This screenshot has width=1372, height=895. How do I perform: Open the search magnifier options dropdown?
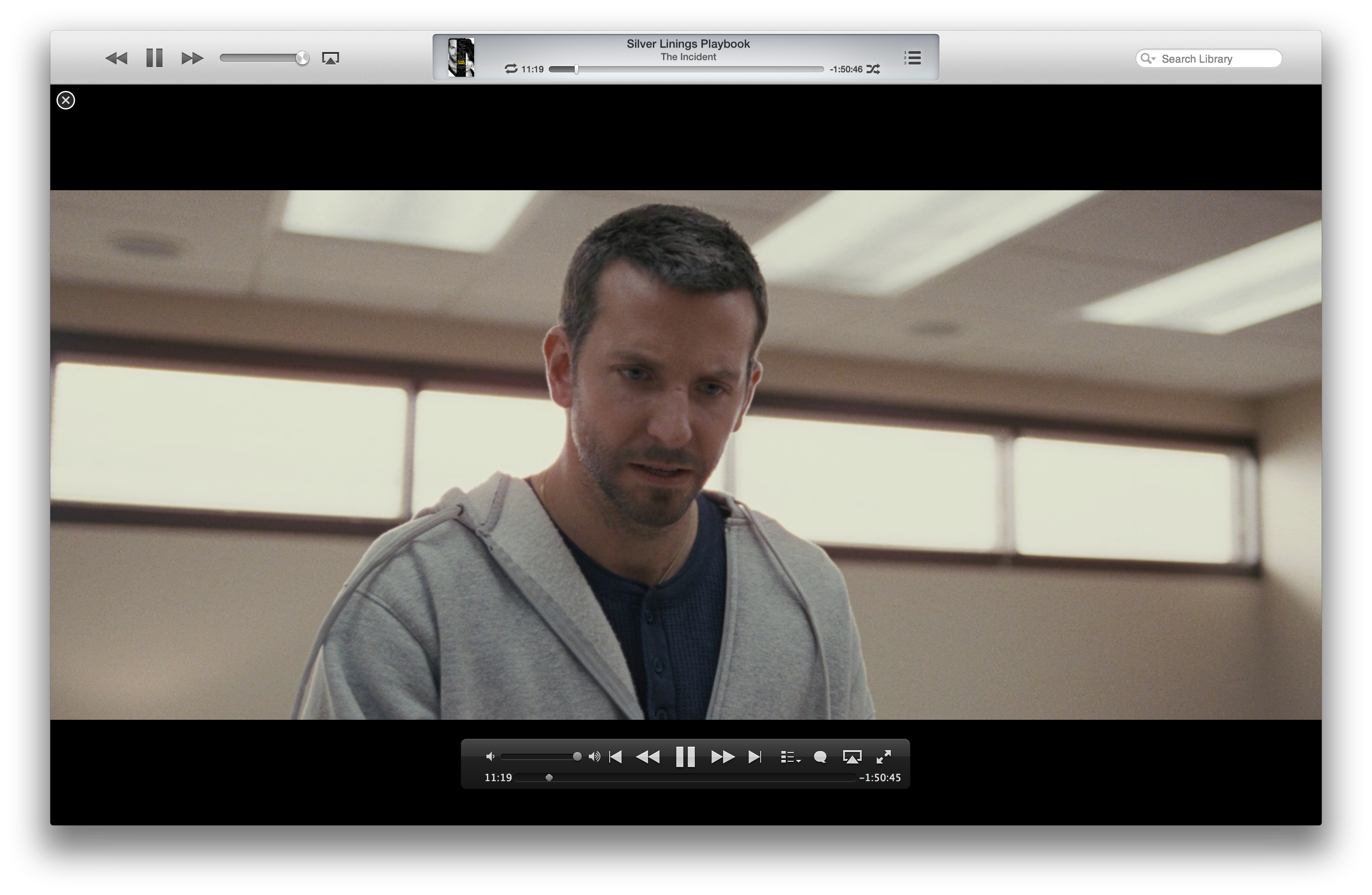click(x=1148, y=59)
